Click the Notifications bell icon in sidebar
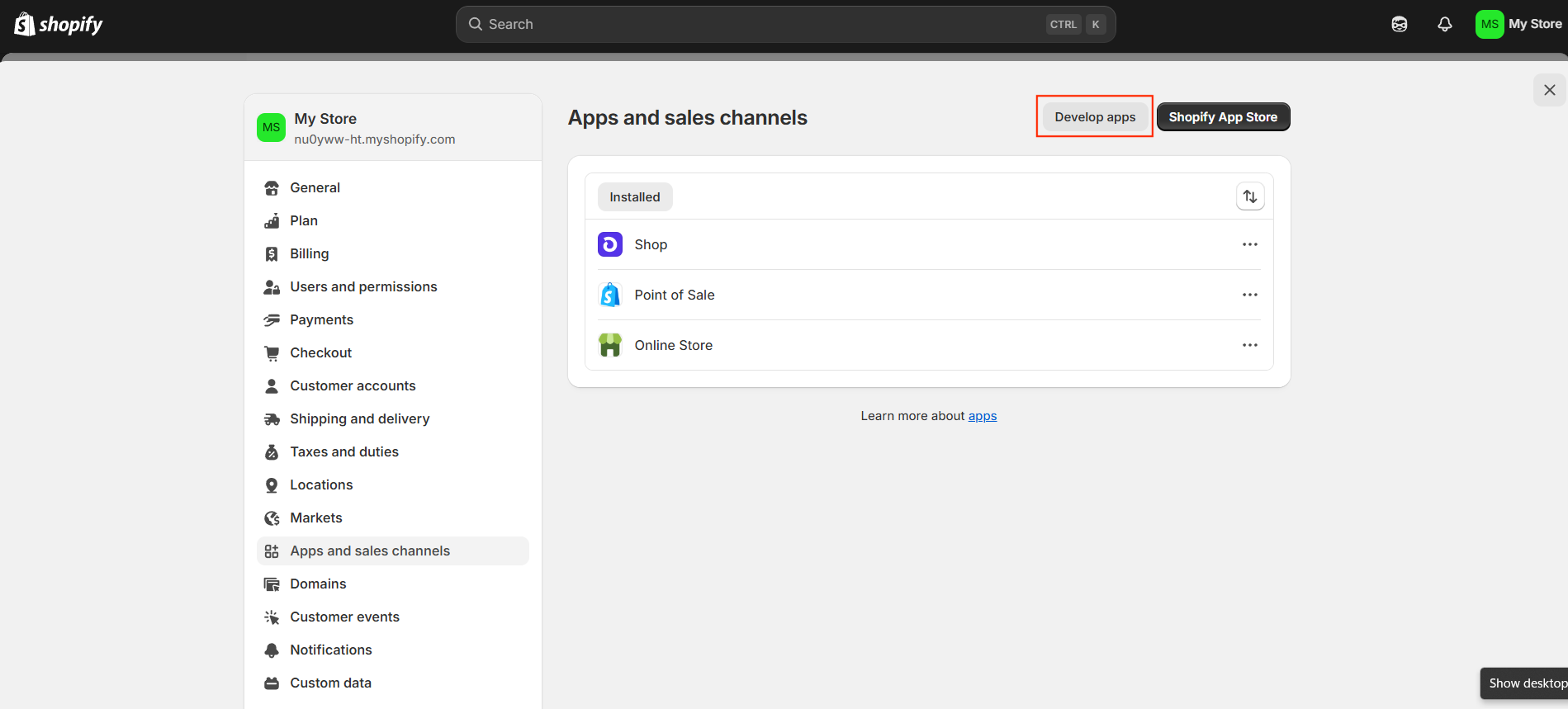Image resolution: width=1568 pixels, height=709 pixels. [x=272, y=650]
